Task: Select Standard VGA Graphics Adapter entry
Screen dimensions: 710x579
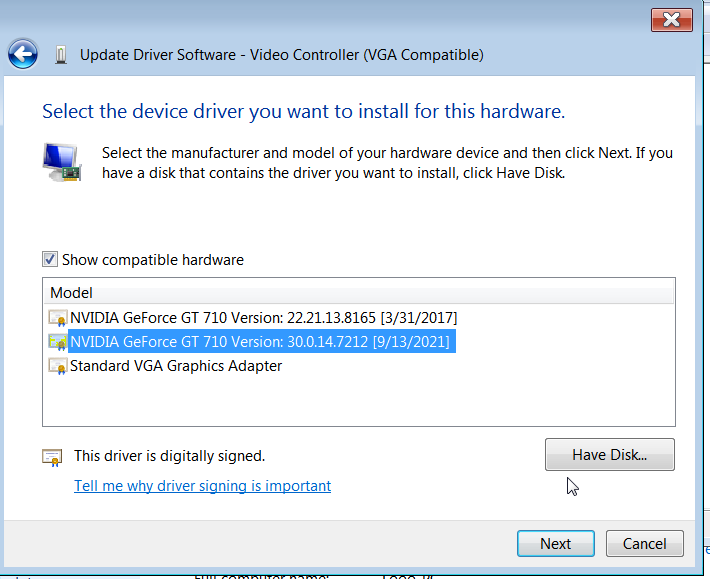Action: click(x=176, y=366)
